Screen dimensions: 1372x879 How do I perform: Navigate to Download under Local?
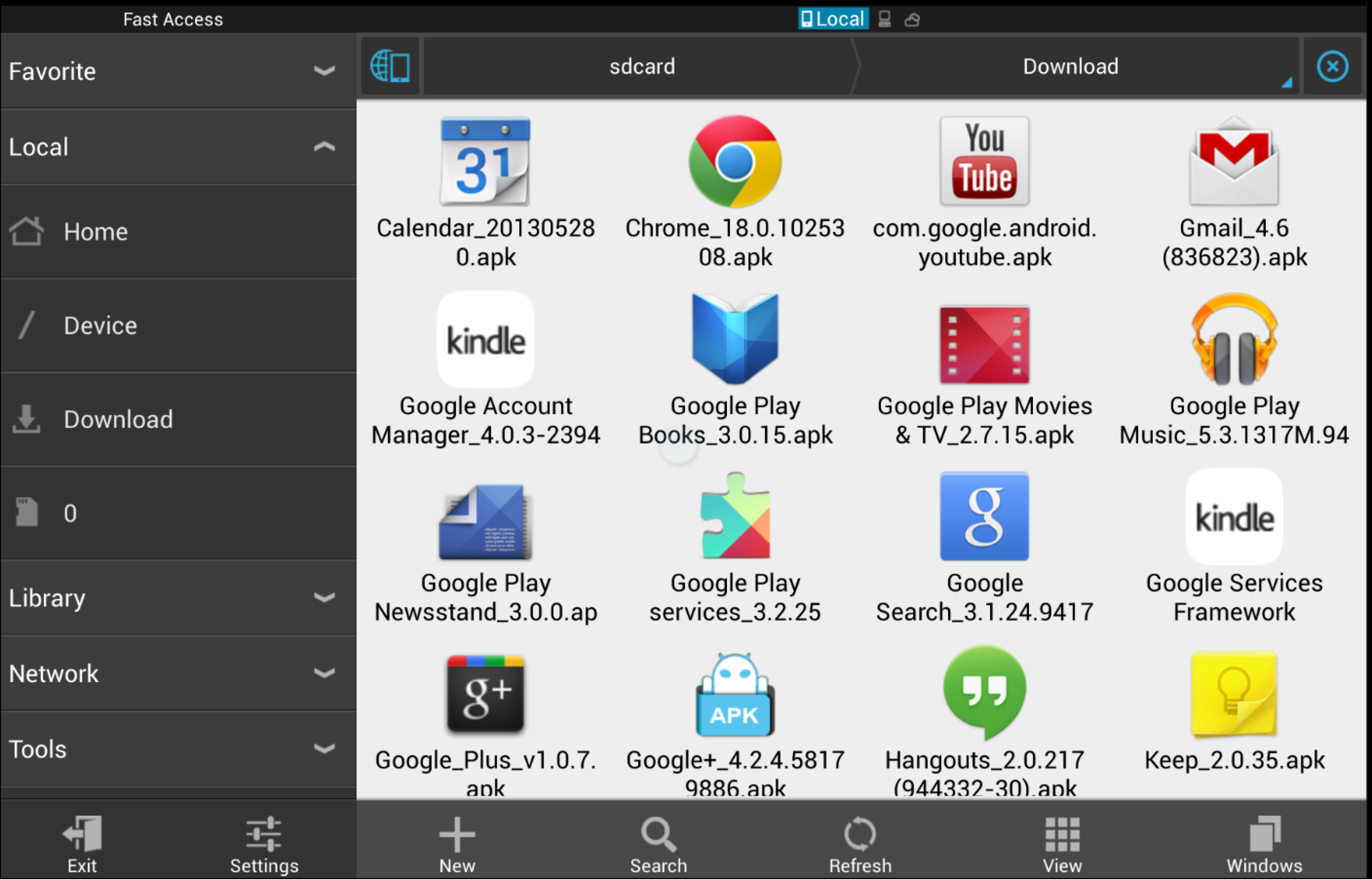tap(118, 420)
